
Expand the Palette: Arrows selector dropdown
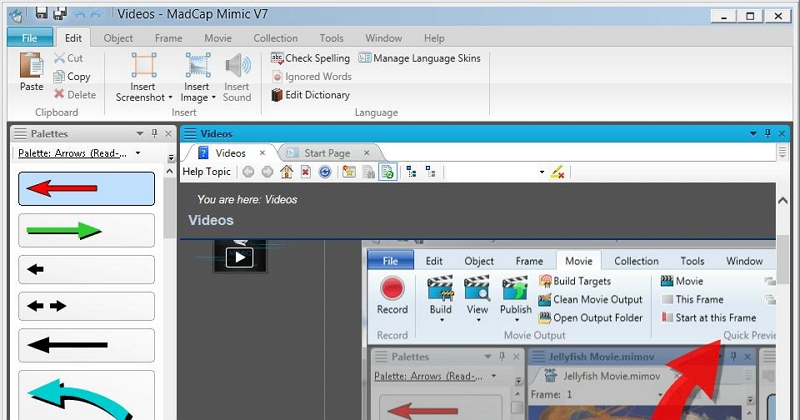[138, 153]
